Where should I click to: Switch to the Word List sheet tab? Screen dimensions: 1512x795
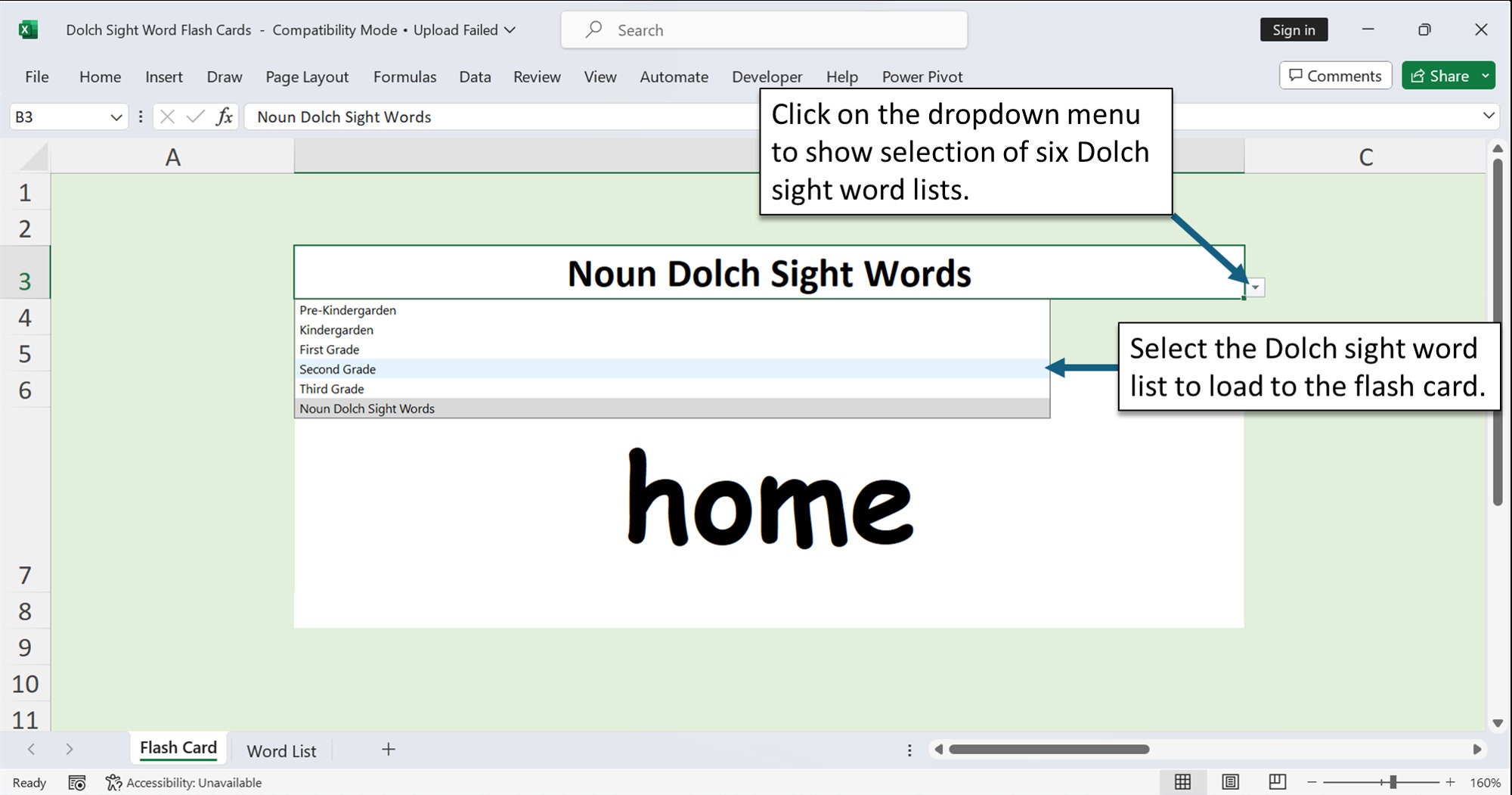coord(280,750)
